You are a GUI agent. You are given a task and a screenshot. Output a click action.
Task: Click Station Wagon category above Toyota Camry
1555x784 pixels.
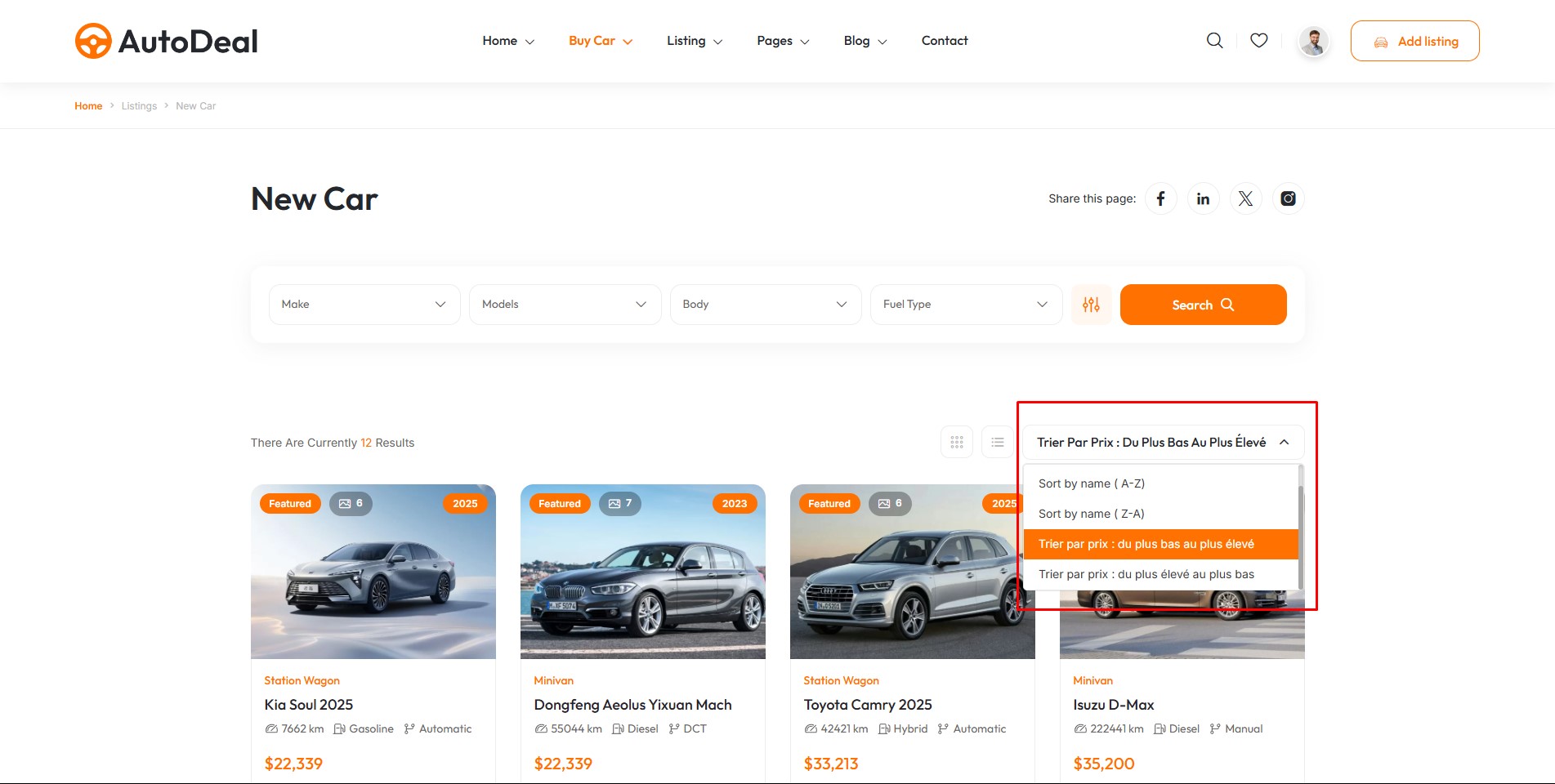[841, 680]
